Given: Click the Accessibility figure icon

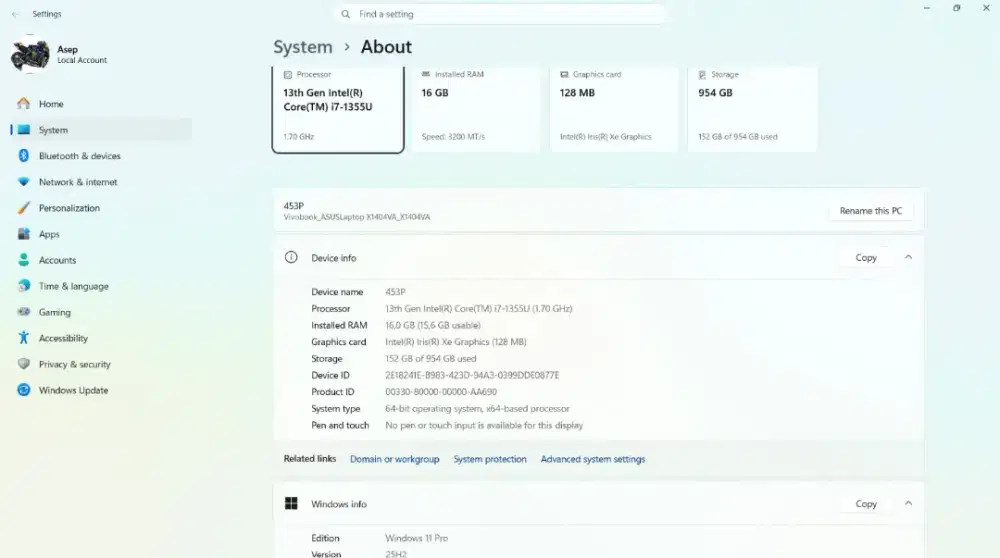Looking at the screenshot, I should (24, 338).
